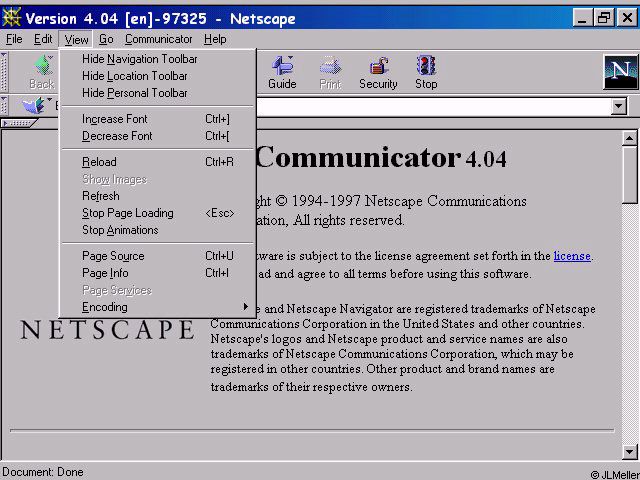
Task: Click the Communicator 4.04 heading
Action: [x=381, y=158]
